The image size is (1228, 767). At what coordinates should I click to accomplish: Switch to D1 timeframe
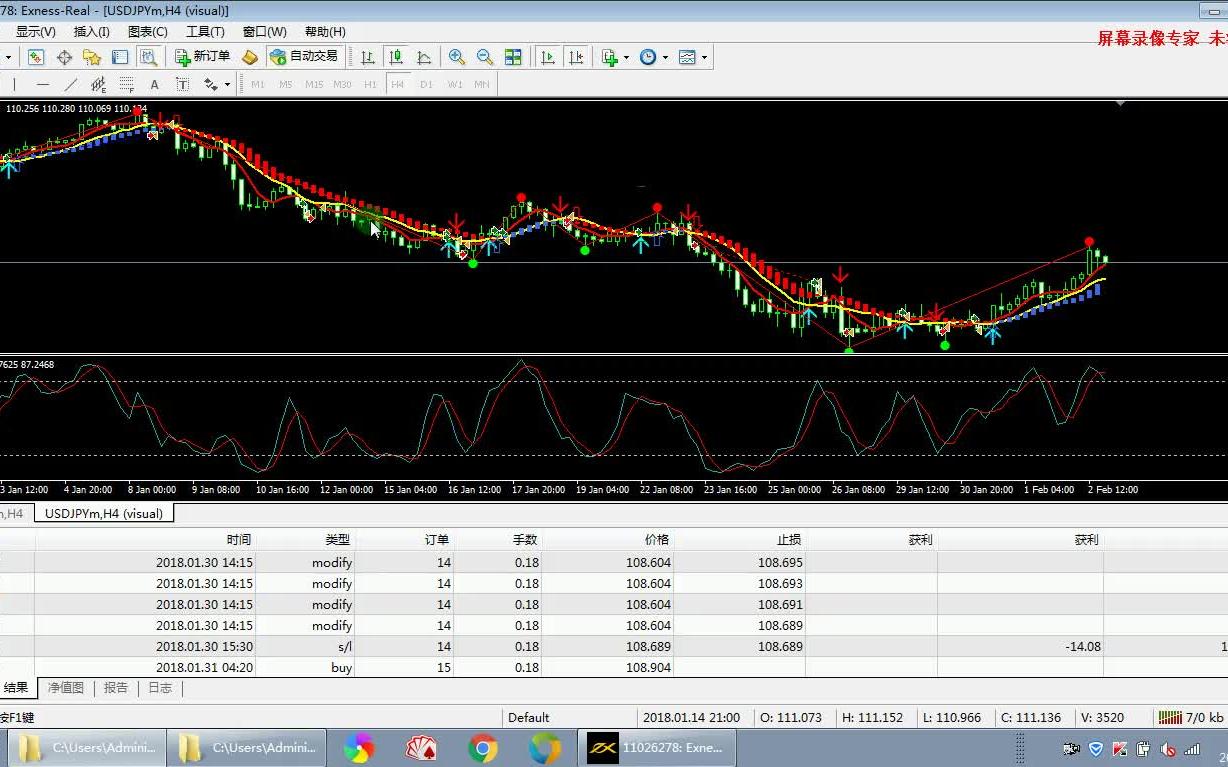click(426, 84)
